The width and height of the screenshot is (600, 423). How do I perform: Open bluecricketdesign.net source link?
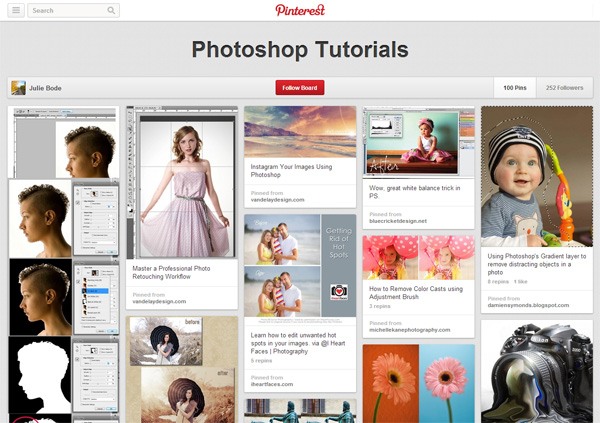(x=398, y=221)
